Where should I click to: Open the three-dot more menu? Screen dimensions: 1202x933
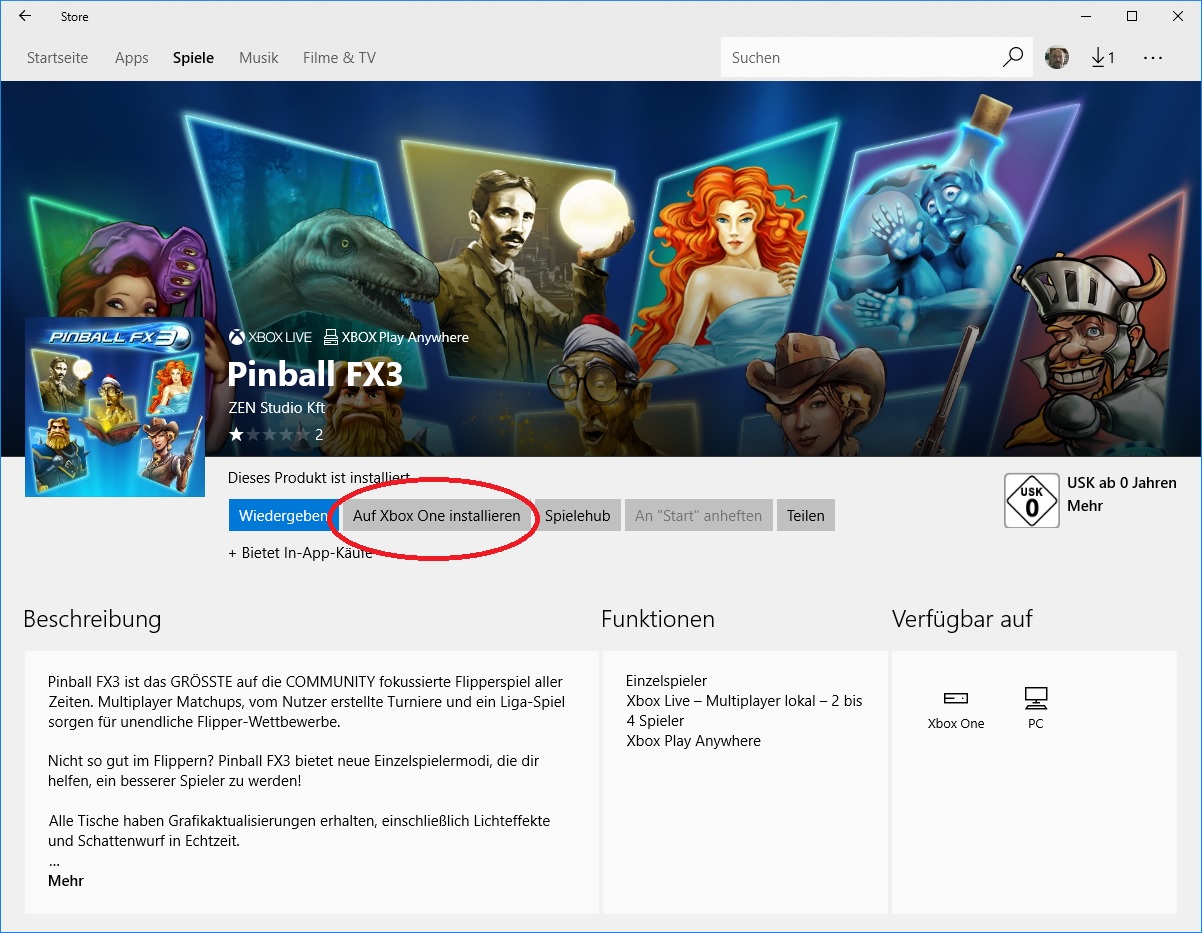[1153, 58]
